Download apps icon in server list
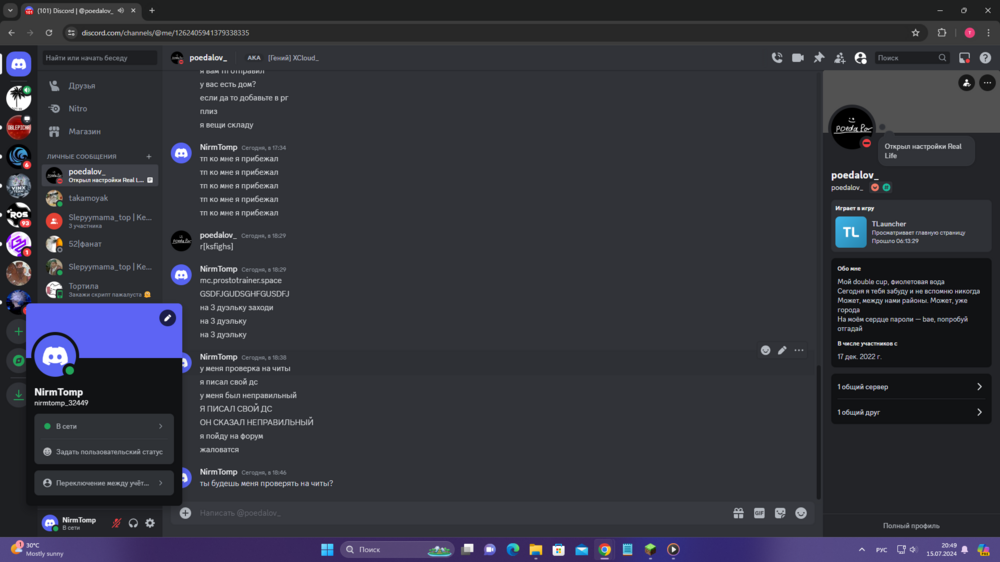 coord(18,395)
